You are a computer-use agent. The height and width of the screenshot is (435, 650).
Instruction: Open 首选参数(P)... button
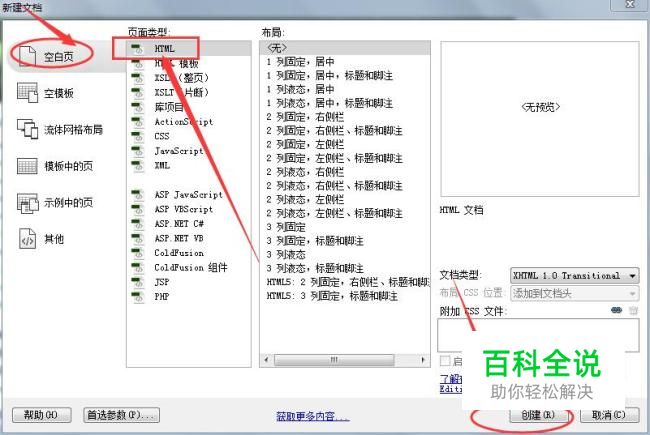[x=121, y=415]
